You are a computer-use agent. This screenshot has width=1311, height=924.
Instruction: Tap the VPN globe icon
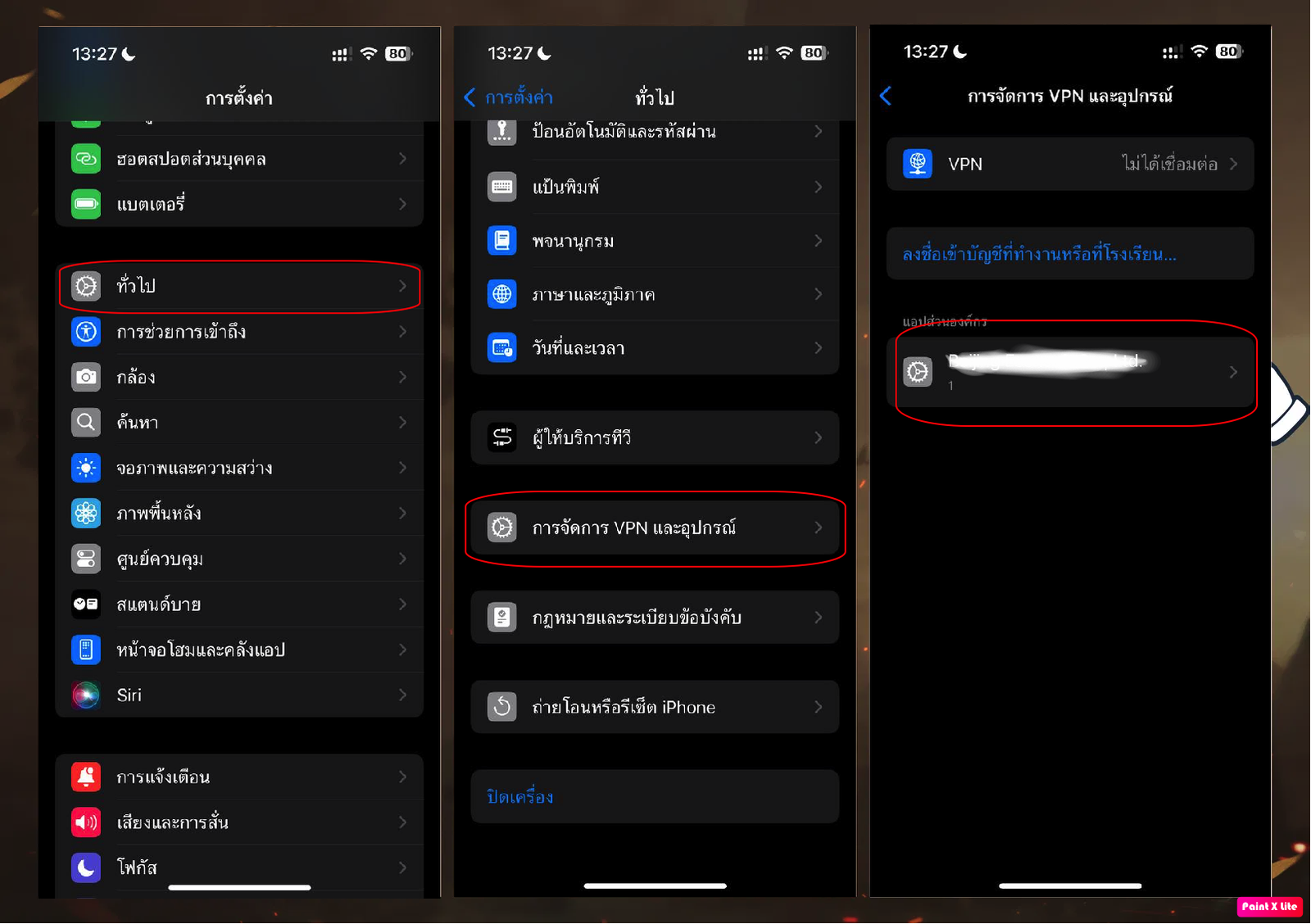[x=918, y=164]
